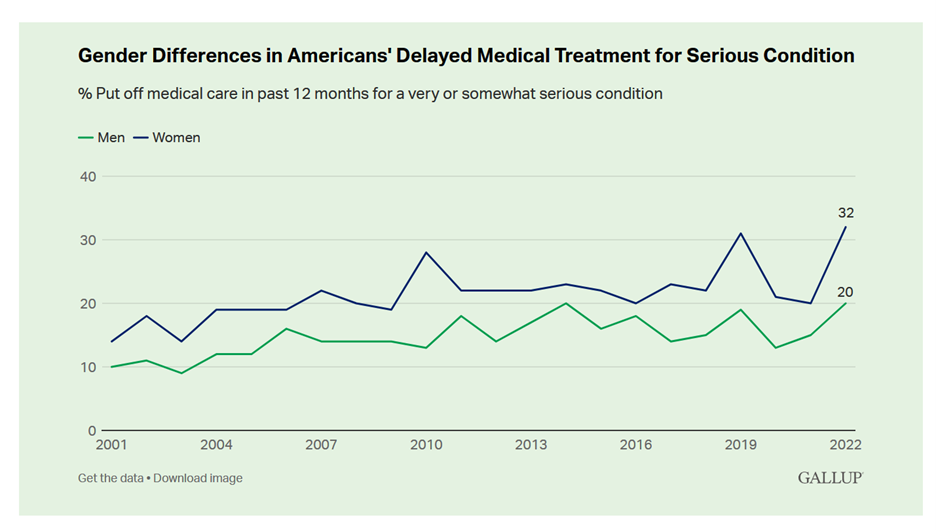The height and width of the screenshot is (530, 936).
Task: Click the 2013 x-axis label
Action: (x=531, y=445)
